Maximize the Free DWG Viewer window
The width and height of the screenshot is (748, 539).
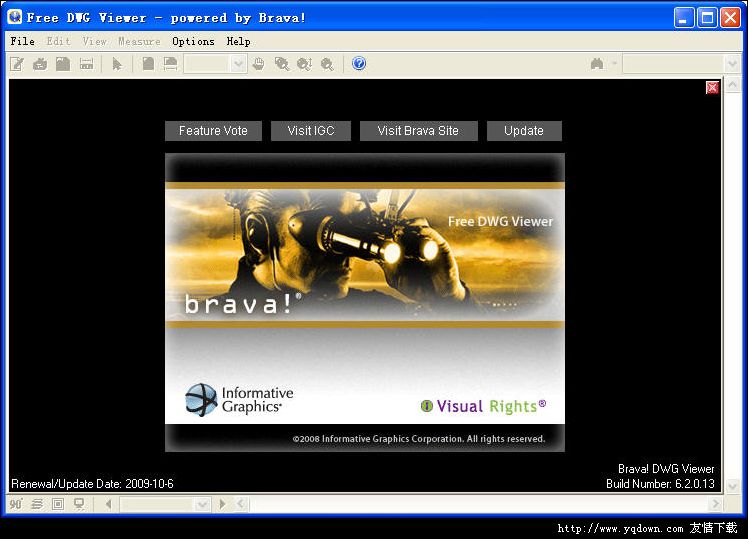pyautogui.click(x=707, y=18)
